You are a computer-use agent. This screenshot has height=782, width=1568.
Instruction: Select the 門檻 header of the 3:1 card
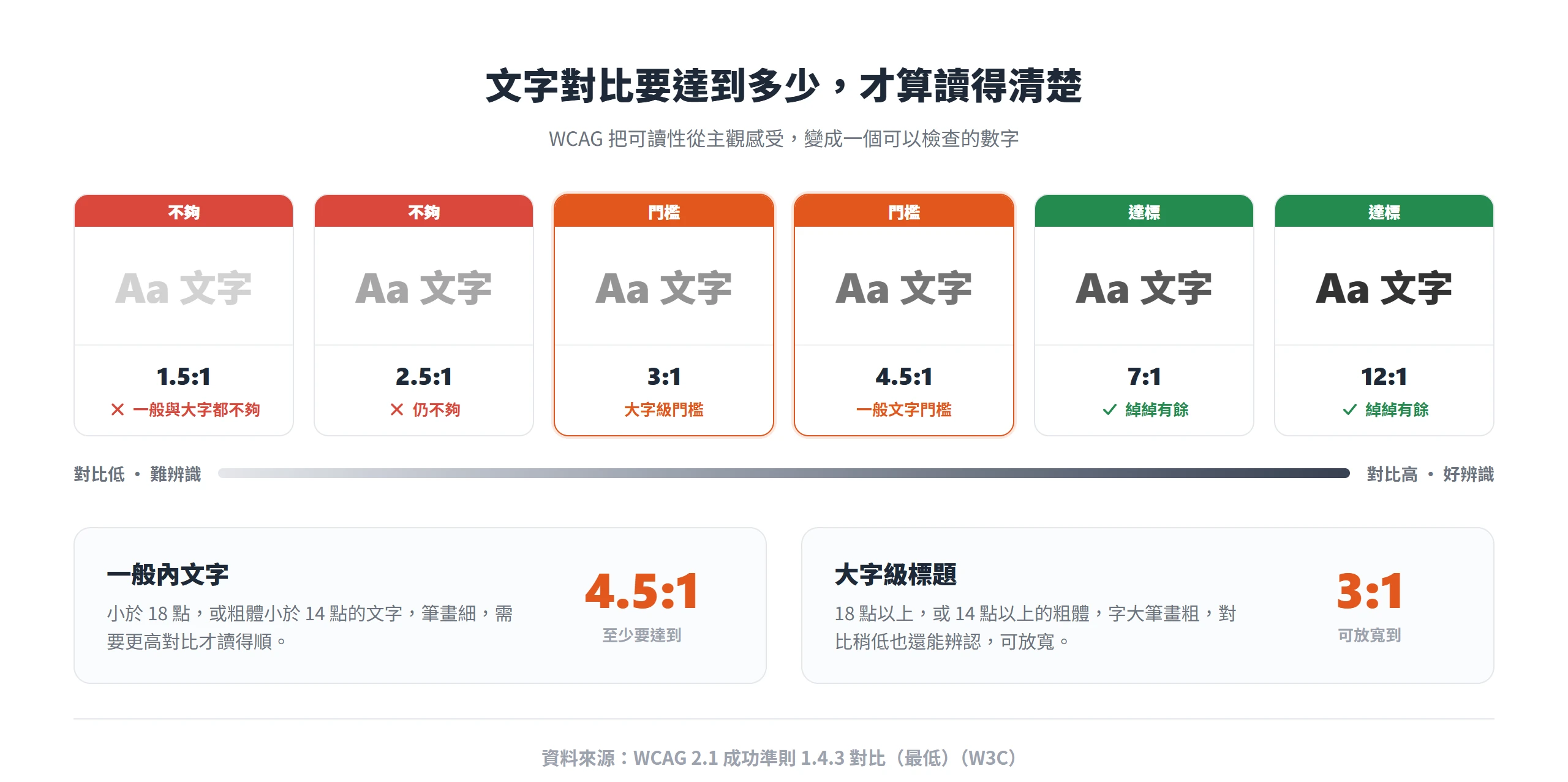[664, 211]
